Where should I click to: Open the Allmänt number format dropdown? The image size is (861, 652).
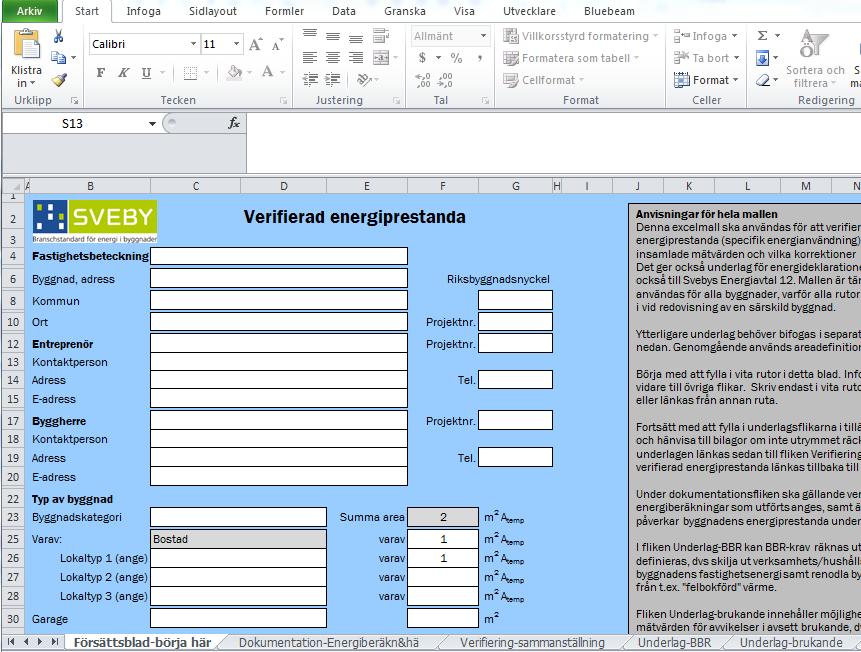483,36
